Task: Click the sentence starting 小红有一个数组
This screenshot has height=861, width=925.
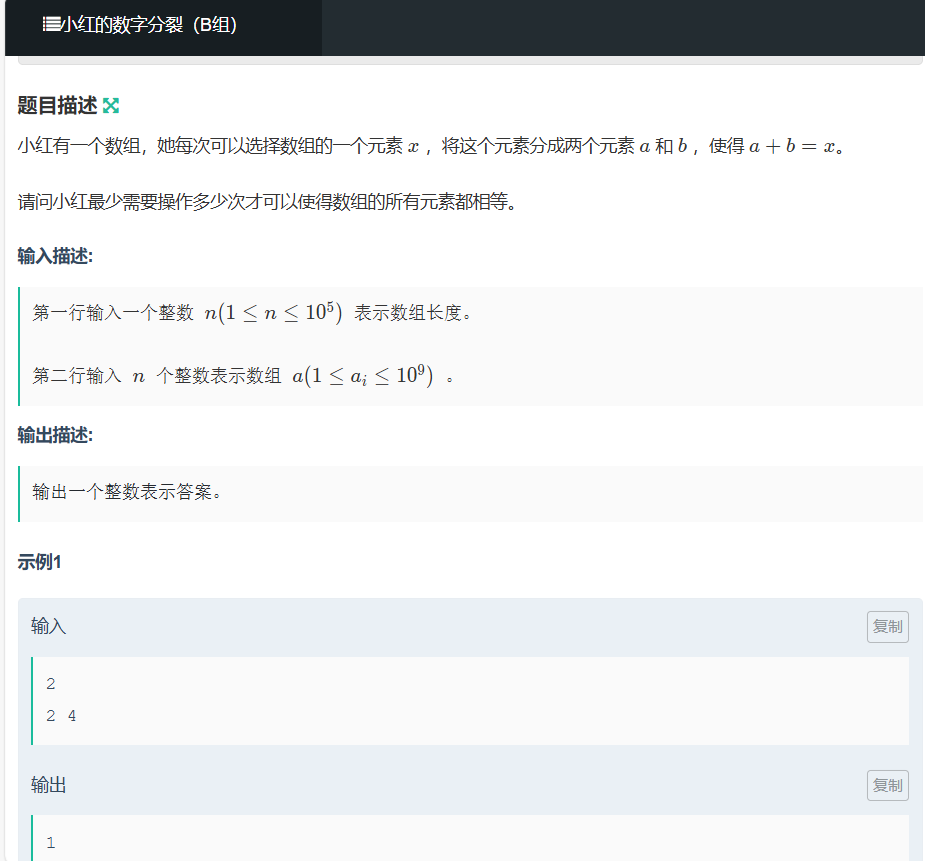Action: click(x=431, y=146)
